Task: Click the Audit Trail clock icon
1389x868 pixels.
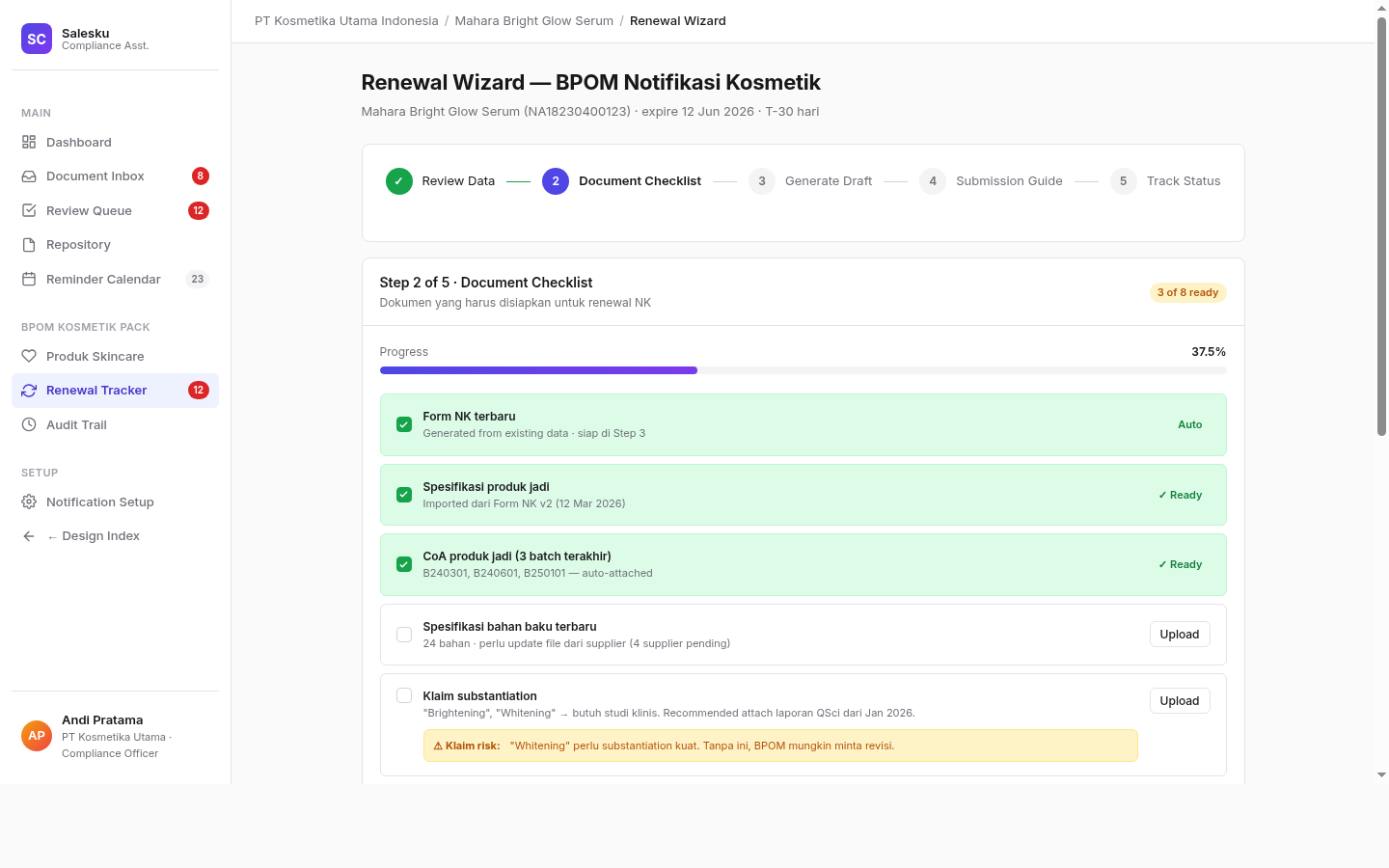Action: tap(29, 424)
